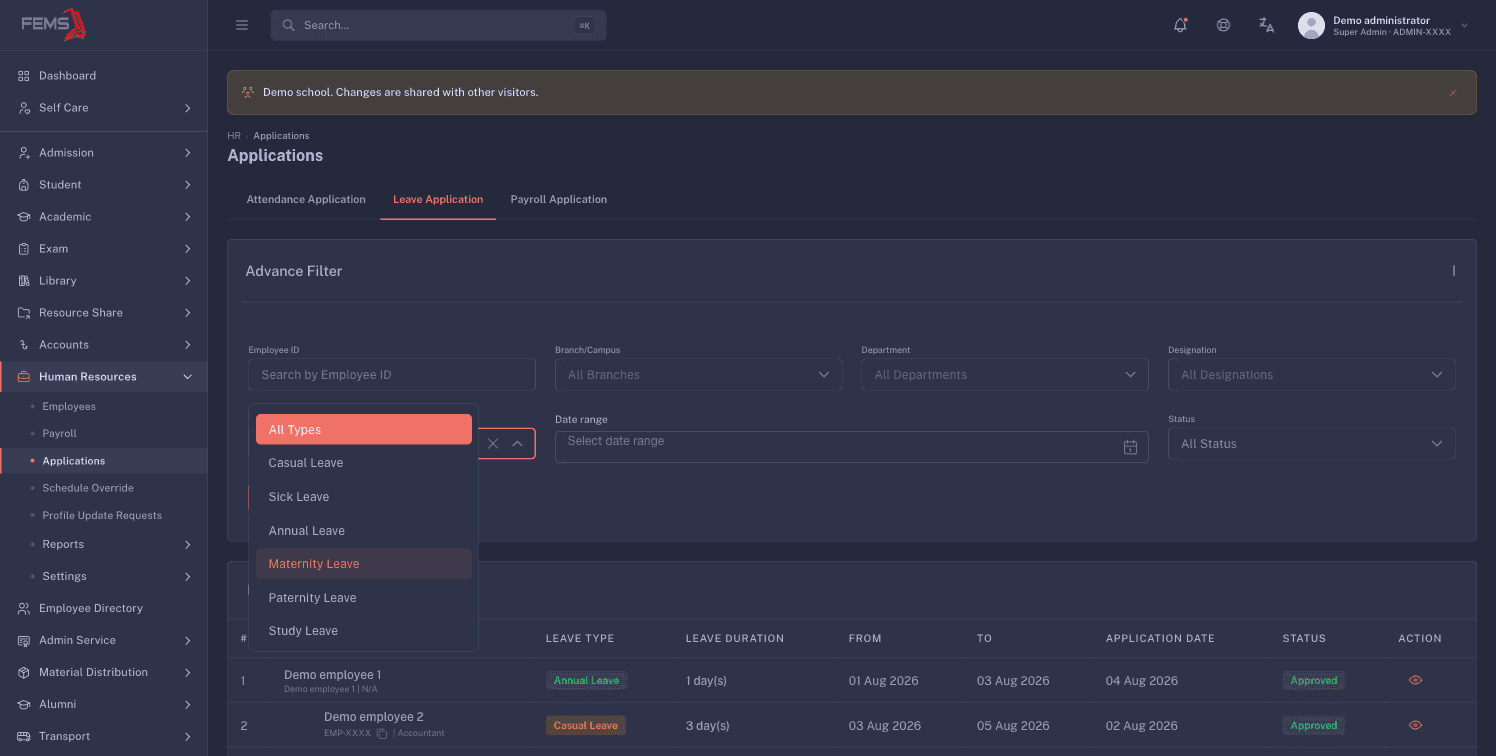View Demo employee 2's leave application
Viewport: 1496px width, 756px height.
coord(1415,725)
